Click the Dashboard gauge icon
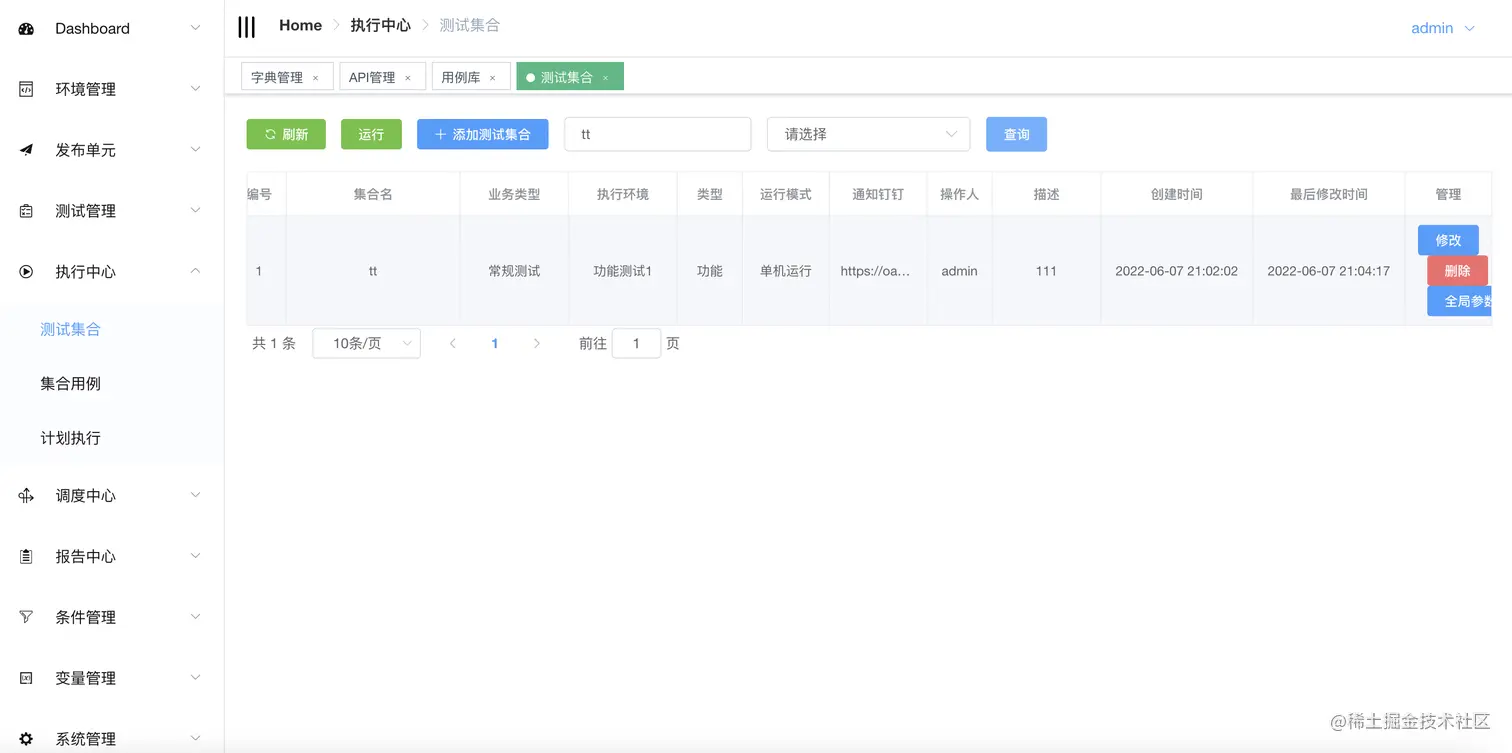 click(26, 29)
